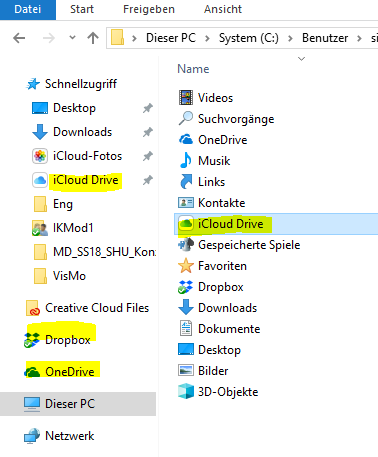
Task: Click the pin icon next to iCloud-Fotos
Action: pos(148,156)
